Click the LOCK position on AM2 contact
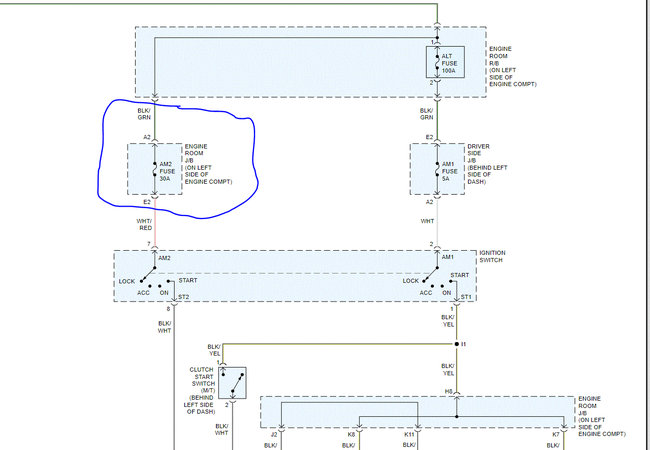Image resolution: width=650 pixels, height=450 pixels. tap(126, 281)
